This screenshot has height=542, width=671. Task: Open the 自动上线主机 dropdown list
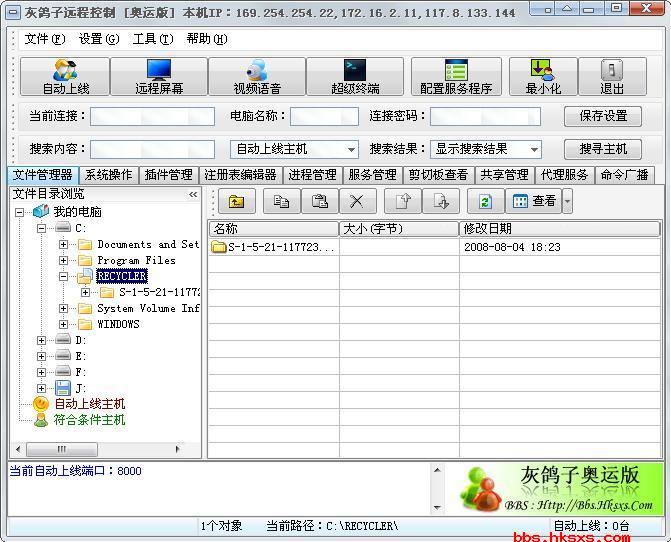(x=351, y=149)
